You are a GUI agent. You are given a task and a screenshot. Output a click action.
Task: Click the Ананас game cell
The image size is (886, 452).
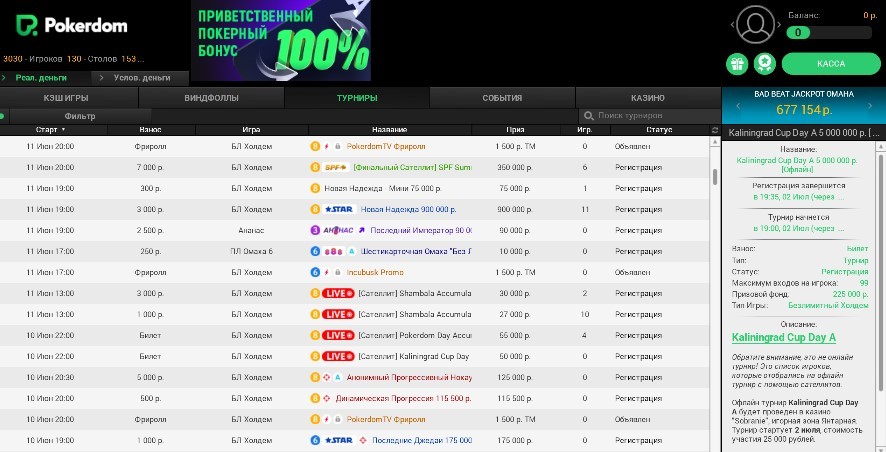point(251,231)
